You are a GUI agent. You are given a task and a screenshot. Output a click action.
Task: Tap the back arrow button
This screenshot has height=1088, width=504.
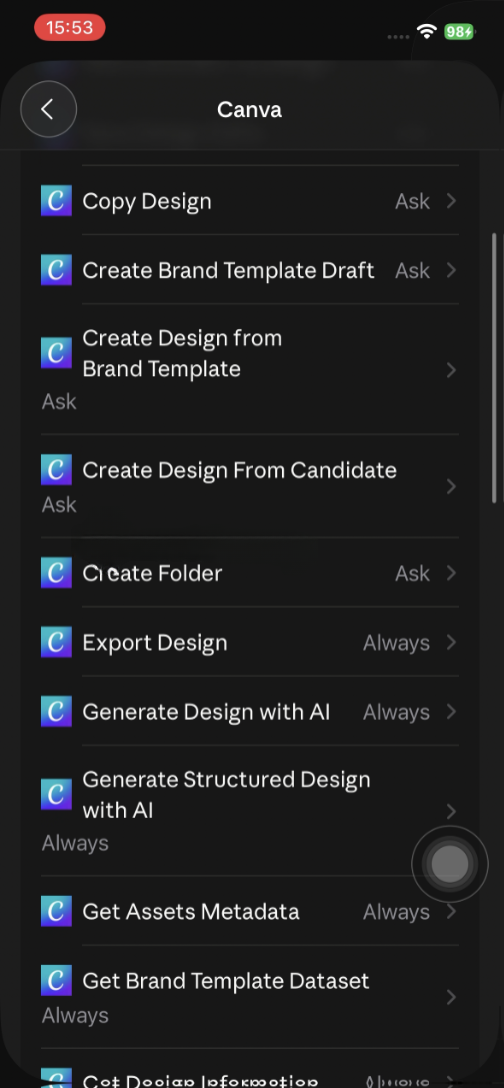click(48, 109)
